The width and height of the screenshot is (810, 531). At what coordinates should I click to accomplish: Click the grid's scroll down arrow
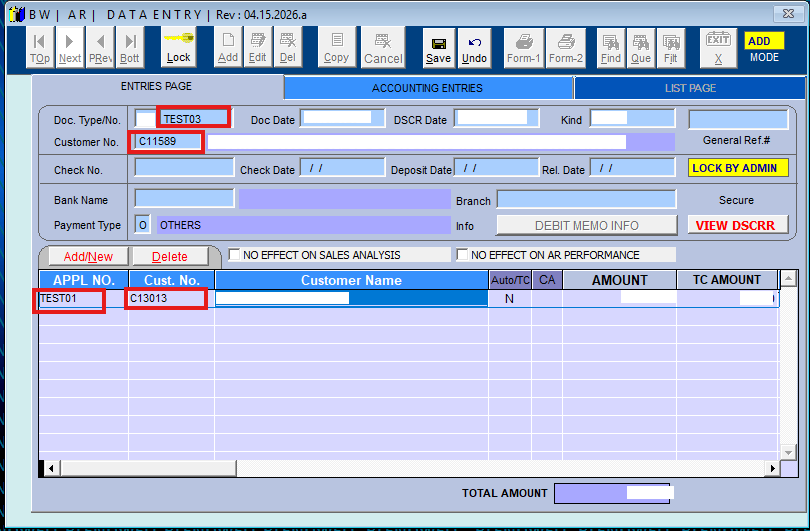click(x=788, y=453)
